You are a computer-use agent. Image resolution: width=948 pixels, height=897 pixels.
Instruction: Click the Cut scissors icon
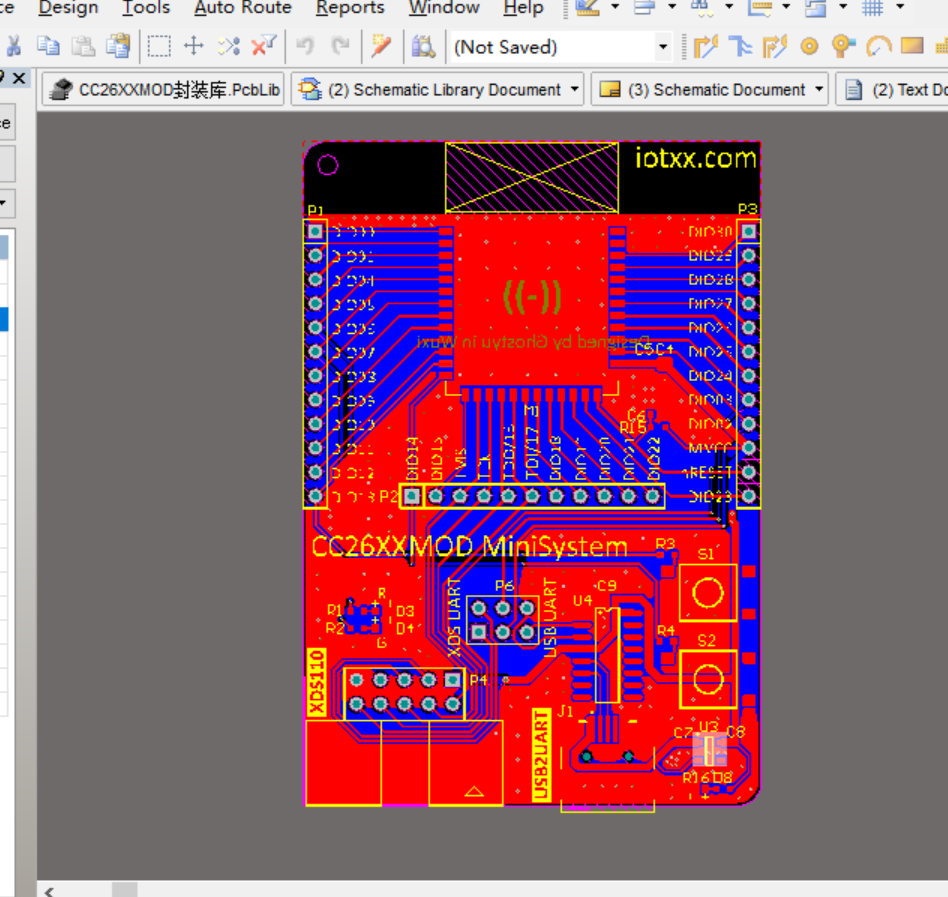13,47
